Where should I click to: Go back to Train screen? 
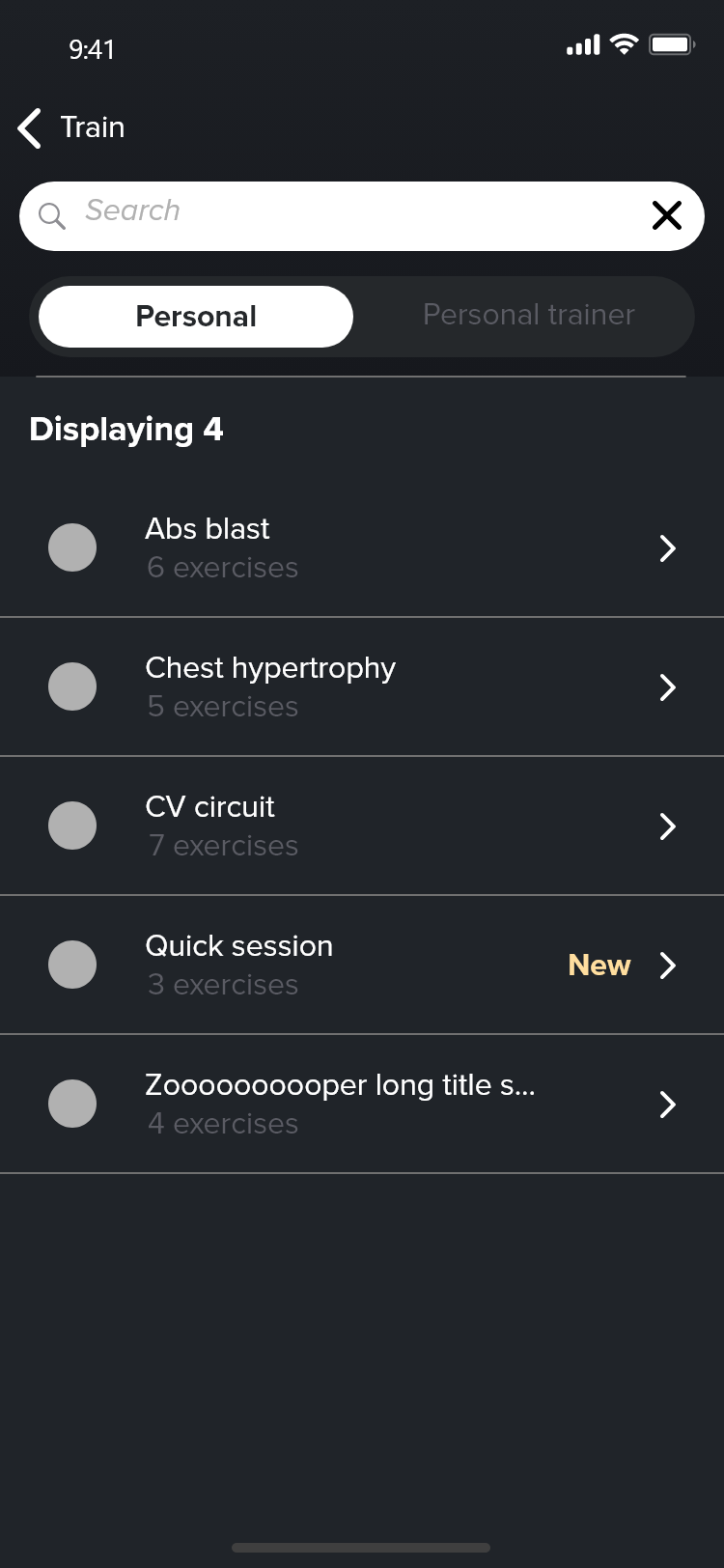(93, 127)
